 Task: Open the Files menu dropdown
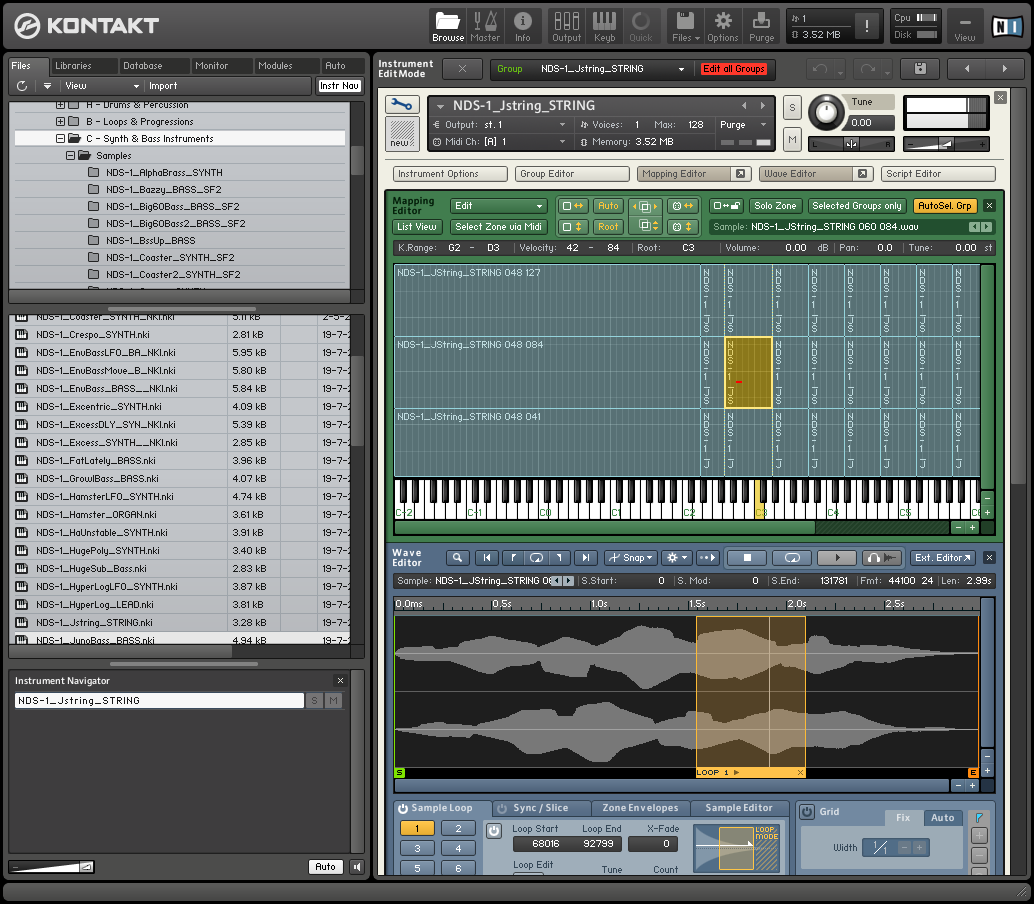(x=685, y=26)
